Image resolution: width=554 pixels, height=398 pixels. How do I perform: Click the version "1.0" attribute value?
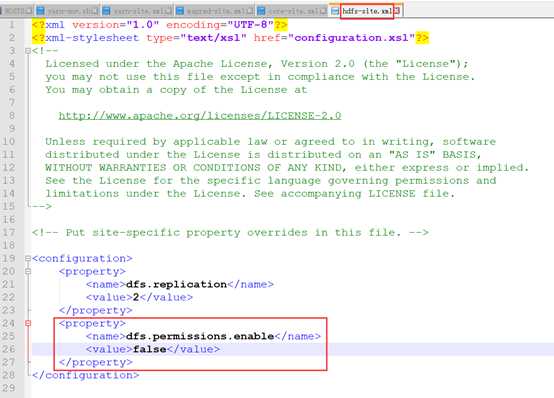coord(143,25)
